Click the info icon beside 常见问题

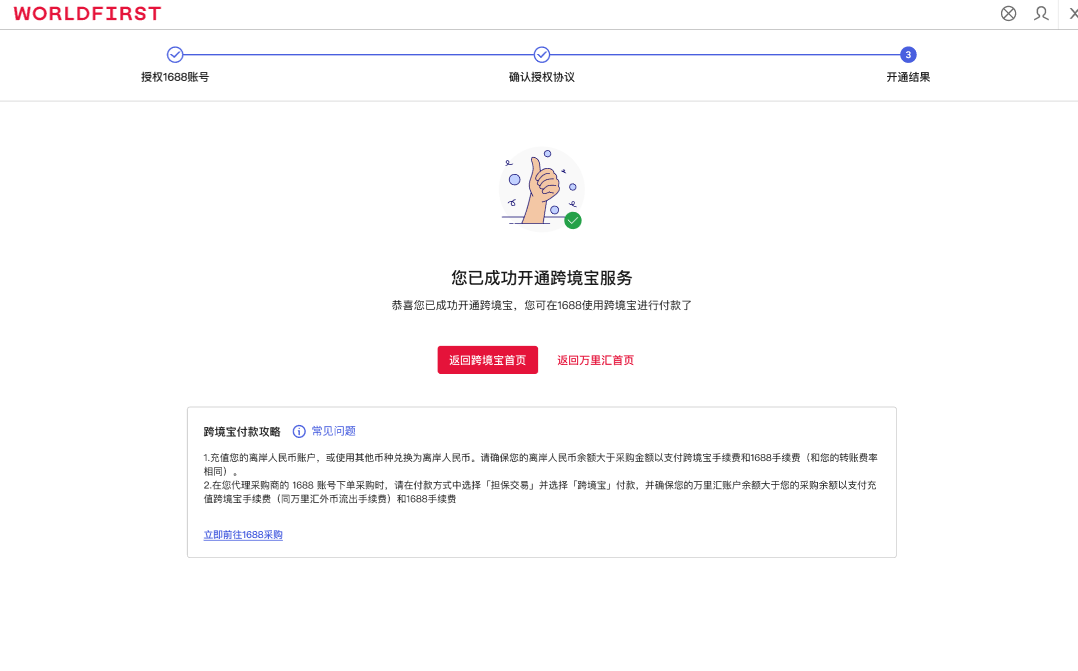[x=299, y=431]
